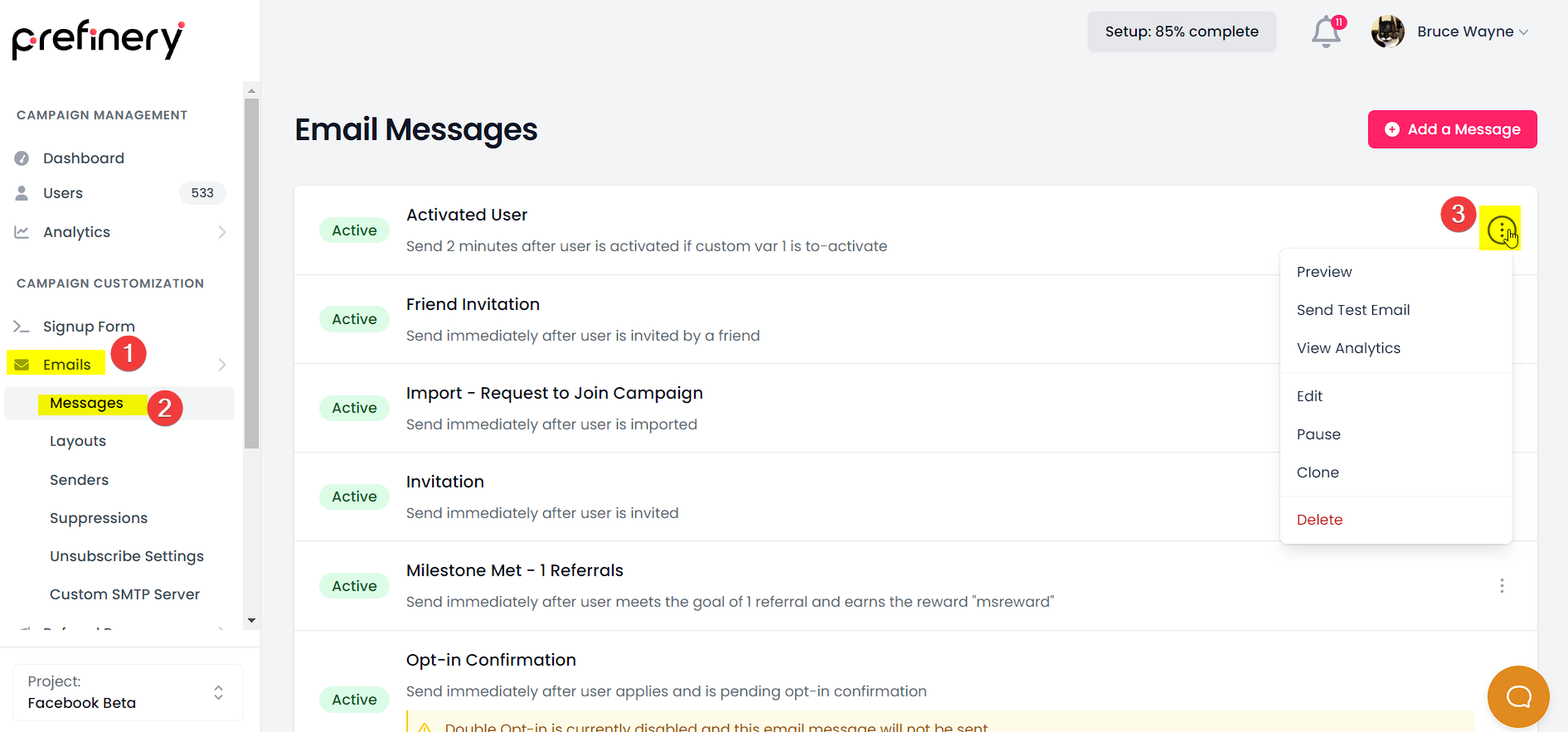Click the Dashboard gauge icon
This screenshot has width=1568, height=732.
pos(22,158)
